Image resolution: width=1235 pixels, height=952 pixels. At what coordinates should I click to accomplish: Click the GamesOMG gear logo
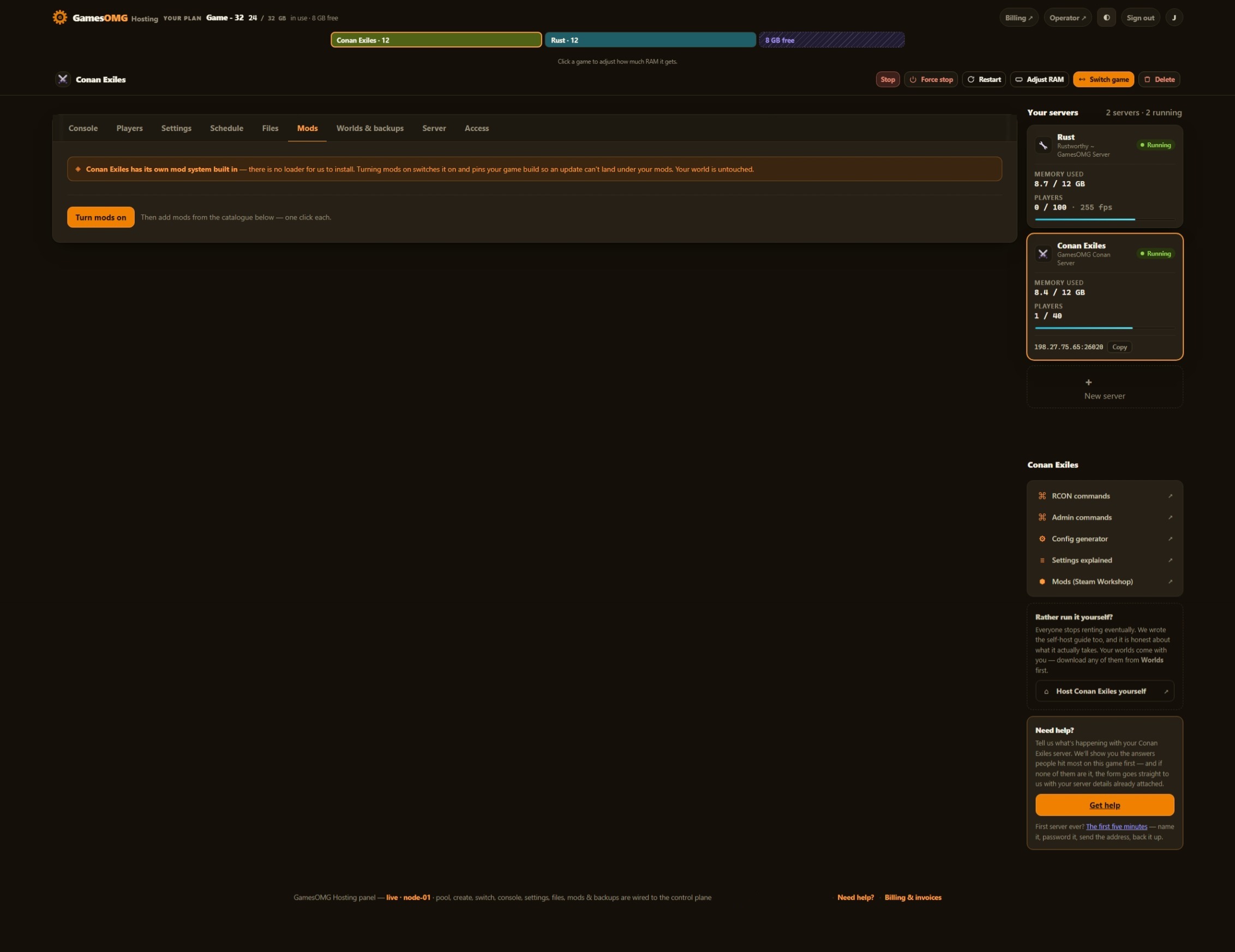click(x=59, y=17)
